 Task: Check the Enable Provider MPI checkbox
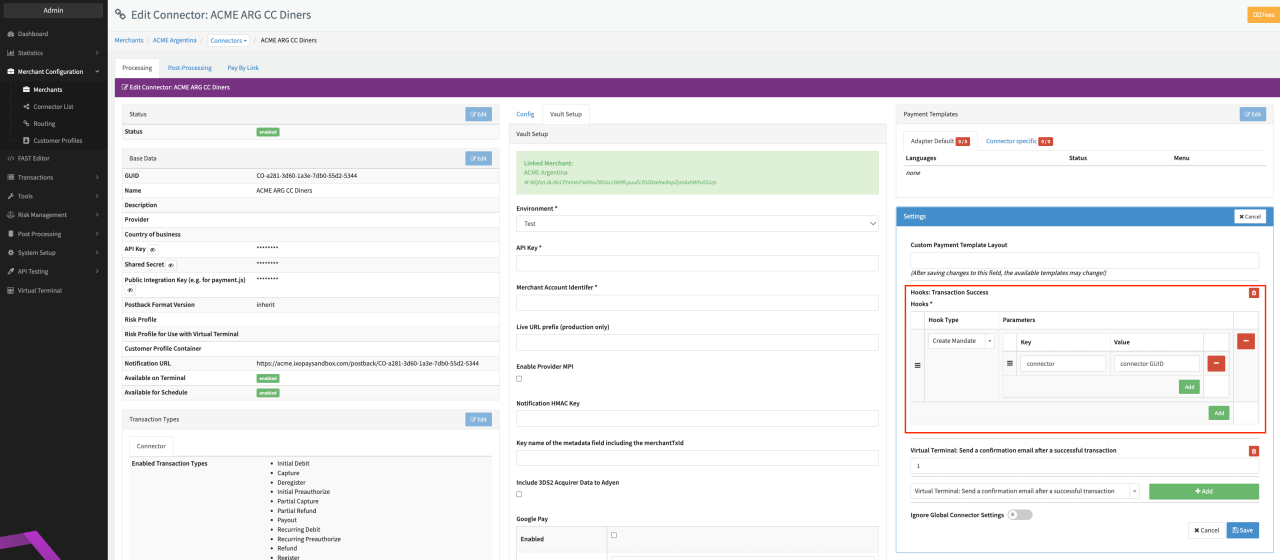[519, 379]
